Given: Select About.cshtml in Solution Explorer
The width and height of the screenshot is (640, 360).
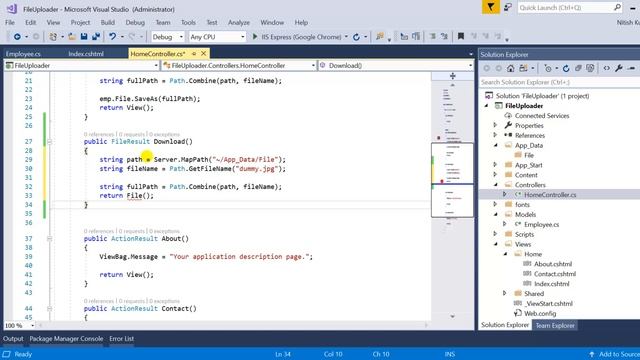Looking at the screenshot, I should (553, 264).
